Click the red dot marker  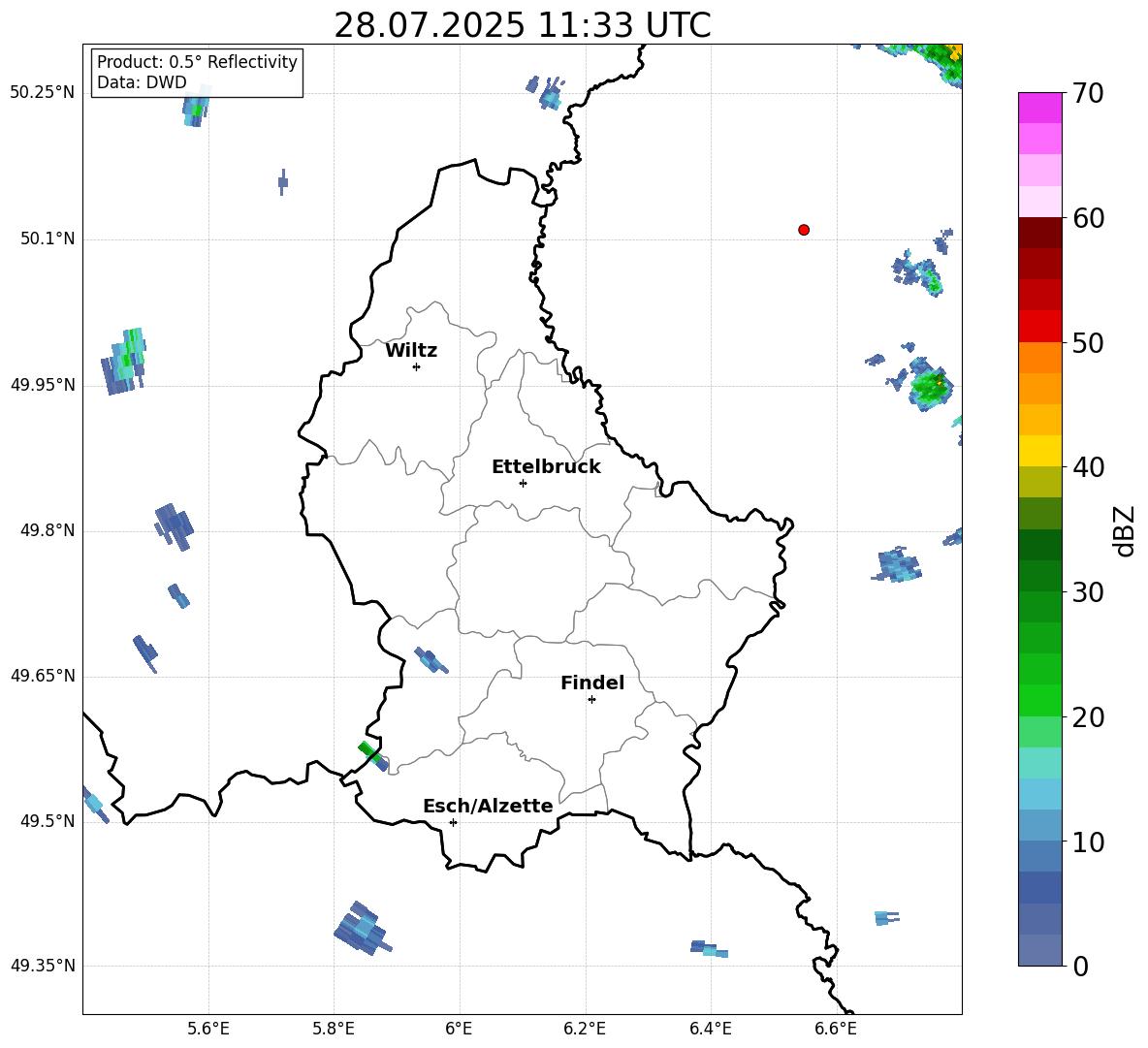[804, 230]
